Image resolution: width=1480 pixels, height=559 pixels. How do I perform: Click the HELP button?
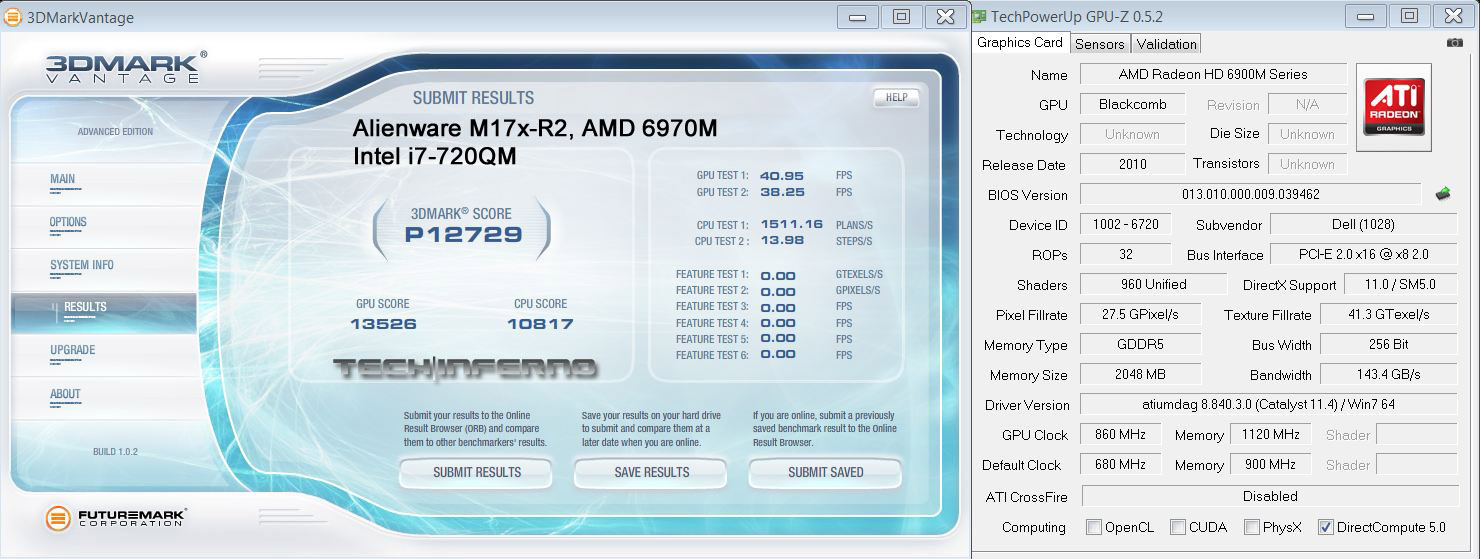(x=896, y=97)
